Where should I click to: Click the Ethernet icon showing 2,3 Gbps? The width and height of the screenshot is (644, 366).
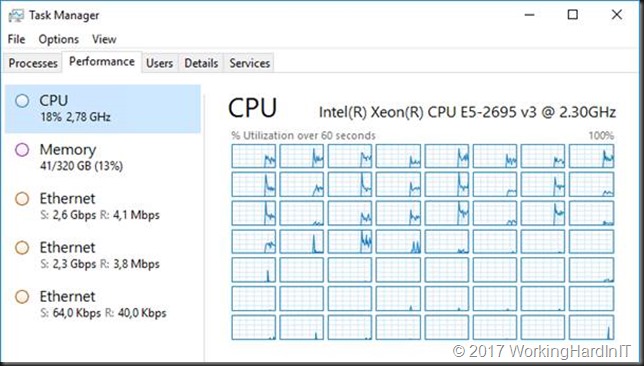click(x=22, y=248)
